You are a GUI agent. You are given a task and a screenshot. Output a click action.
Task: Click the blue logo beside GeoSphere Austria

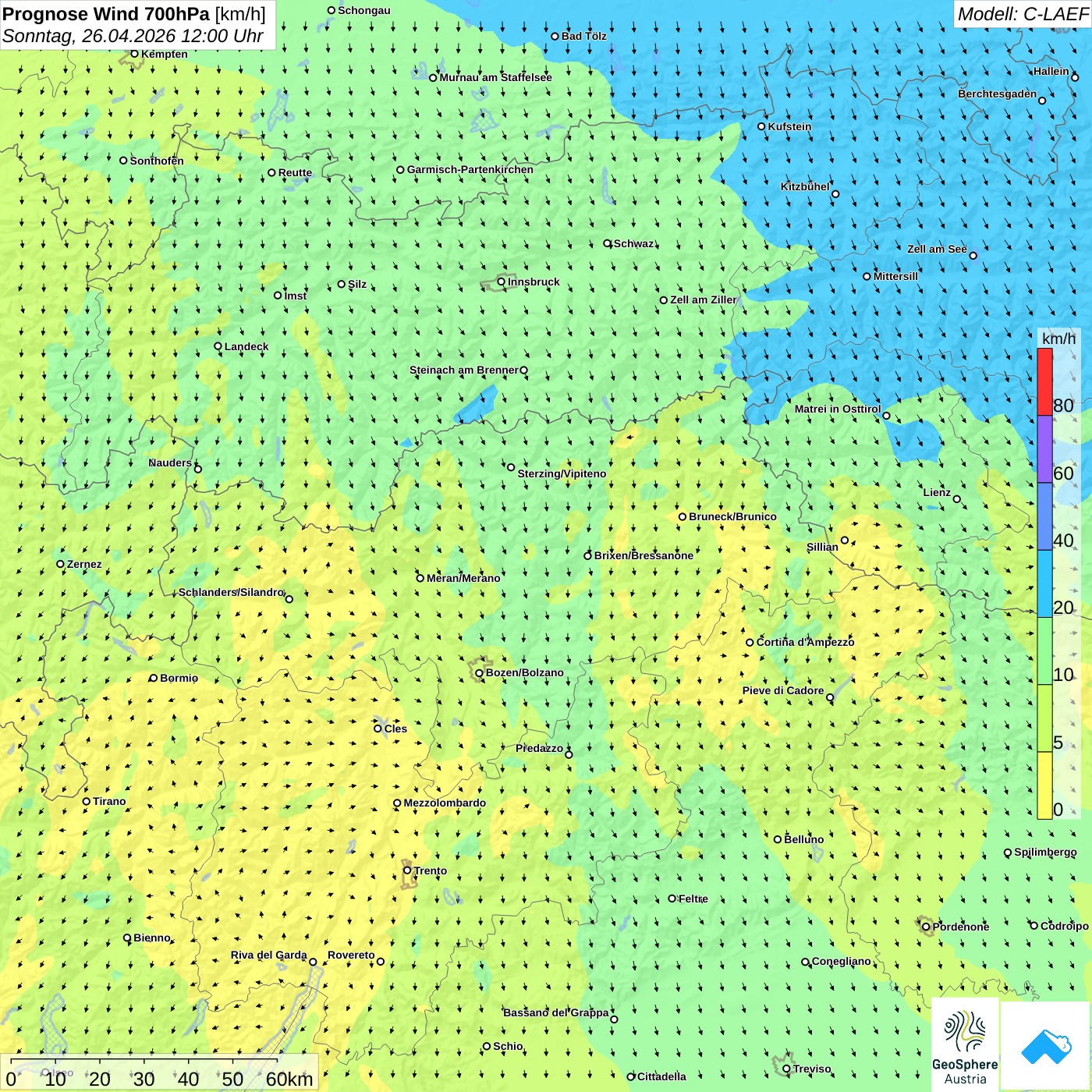pos(1046,1046)
